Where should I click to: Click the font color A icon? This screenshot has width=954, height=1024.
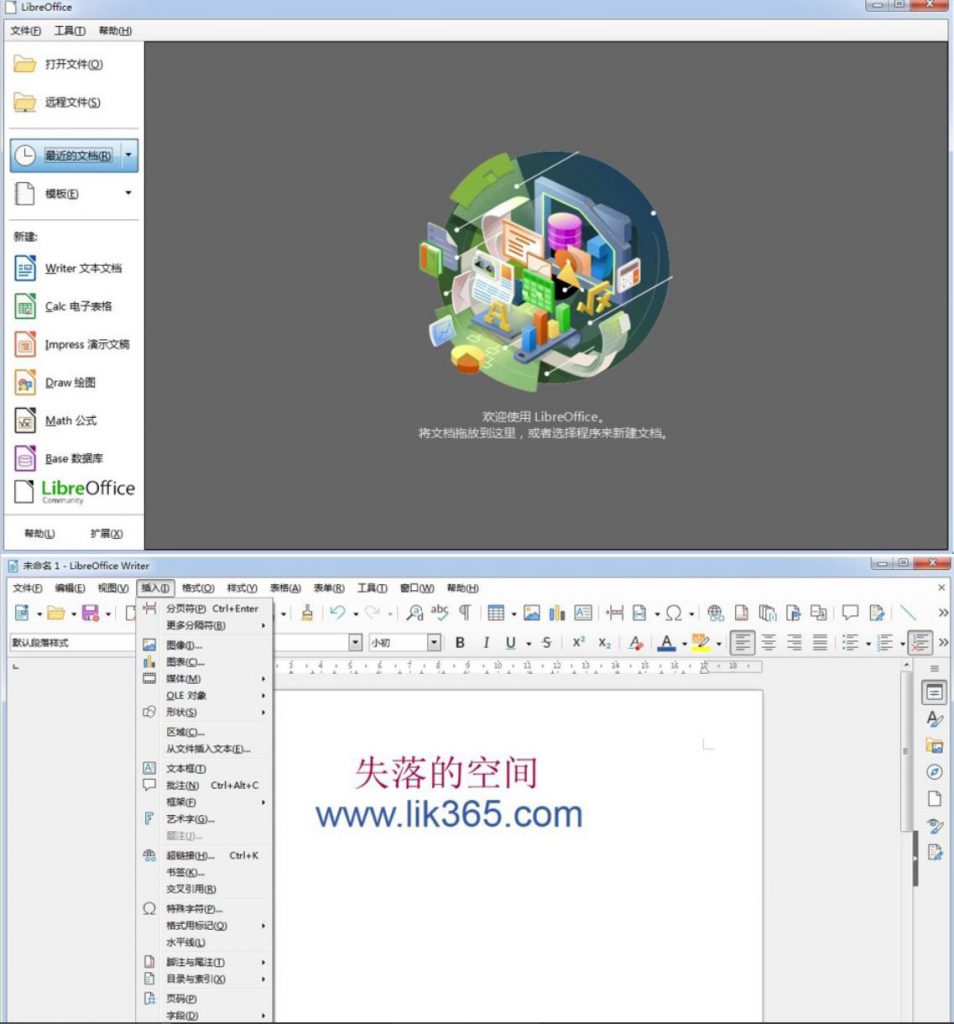click(x=666, y=643)
